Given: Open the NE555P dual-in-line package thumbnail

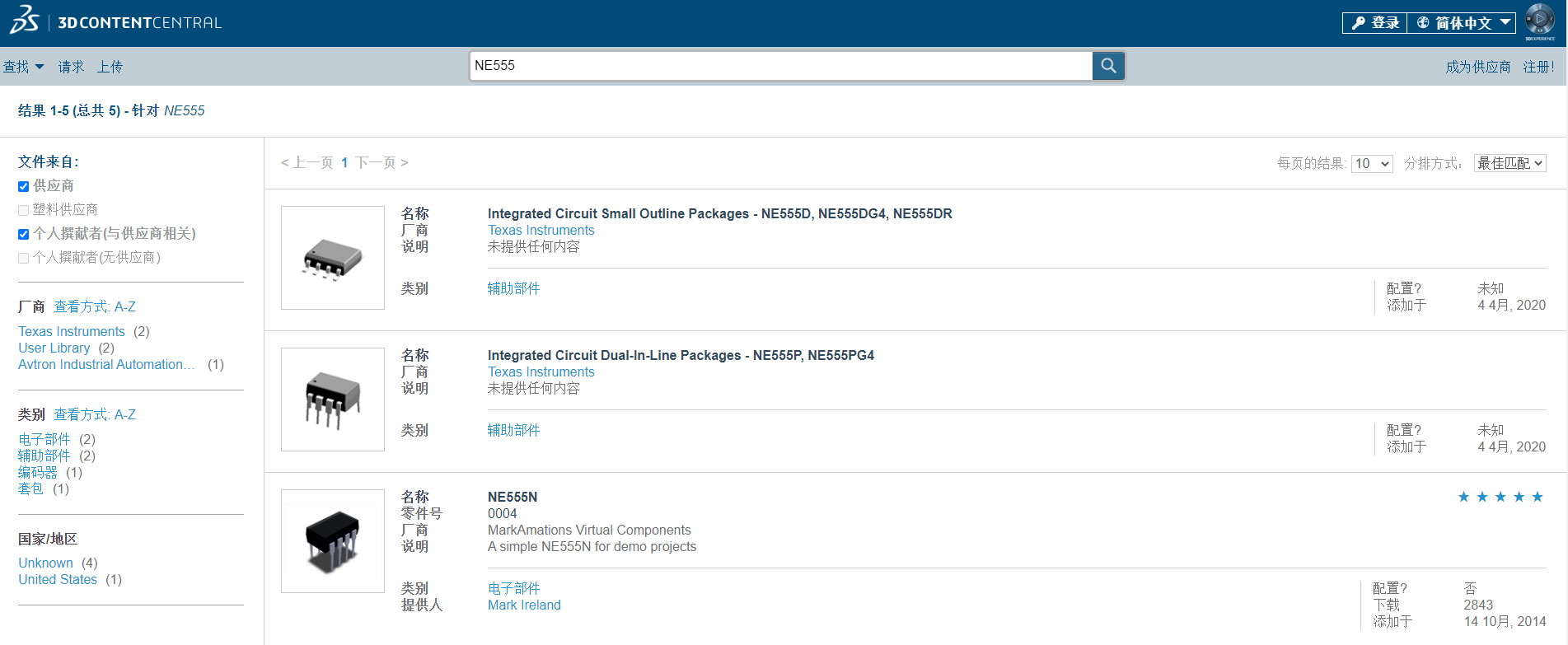Looking at the screenshot, I should (x=333, y=400).
